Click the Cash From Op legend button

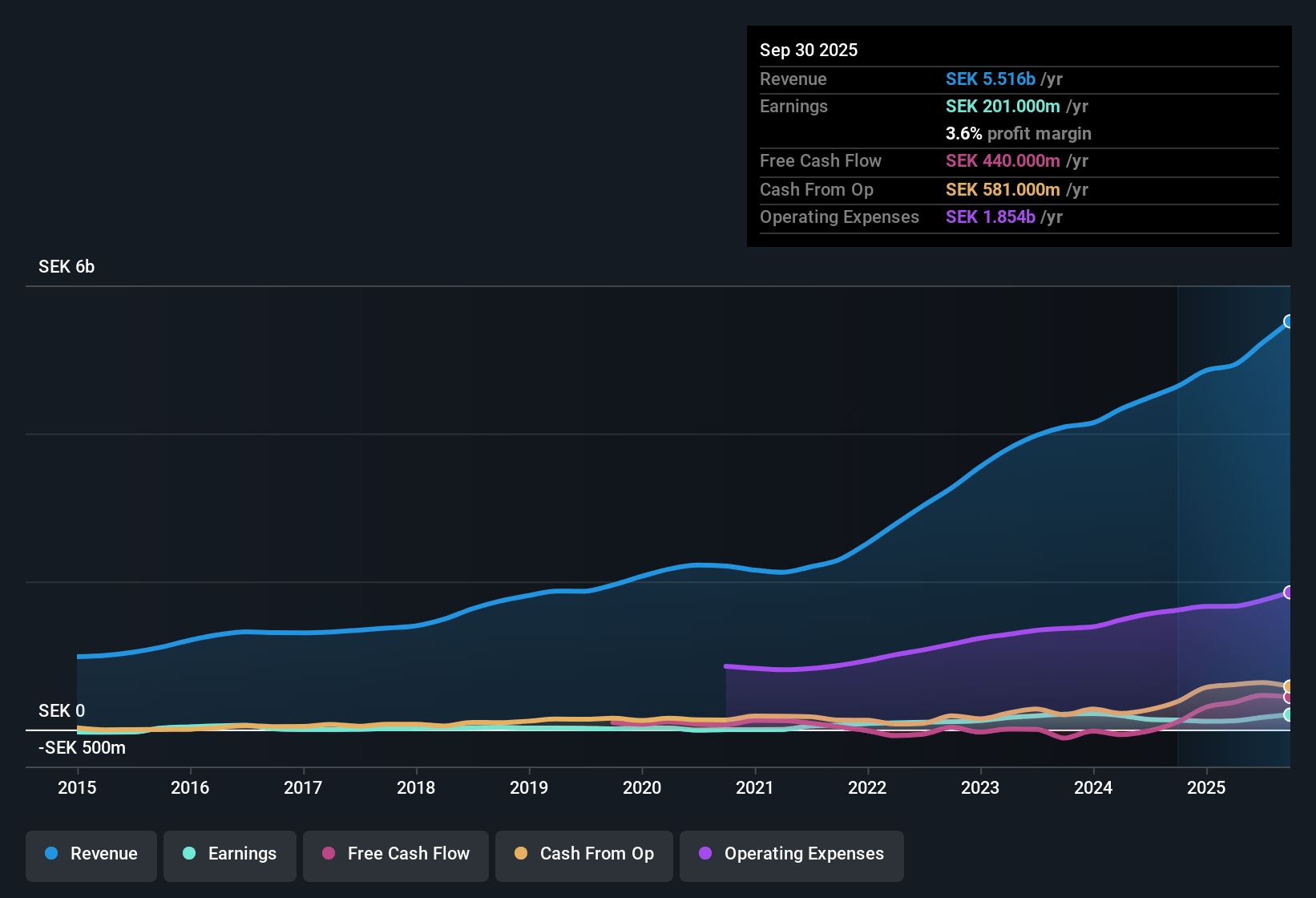click(583, 854)
